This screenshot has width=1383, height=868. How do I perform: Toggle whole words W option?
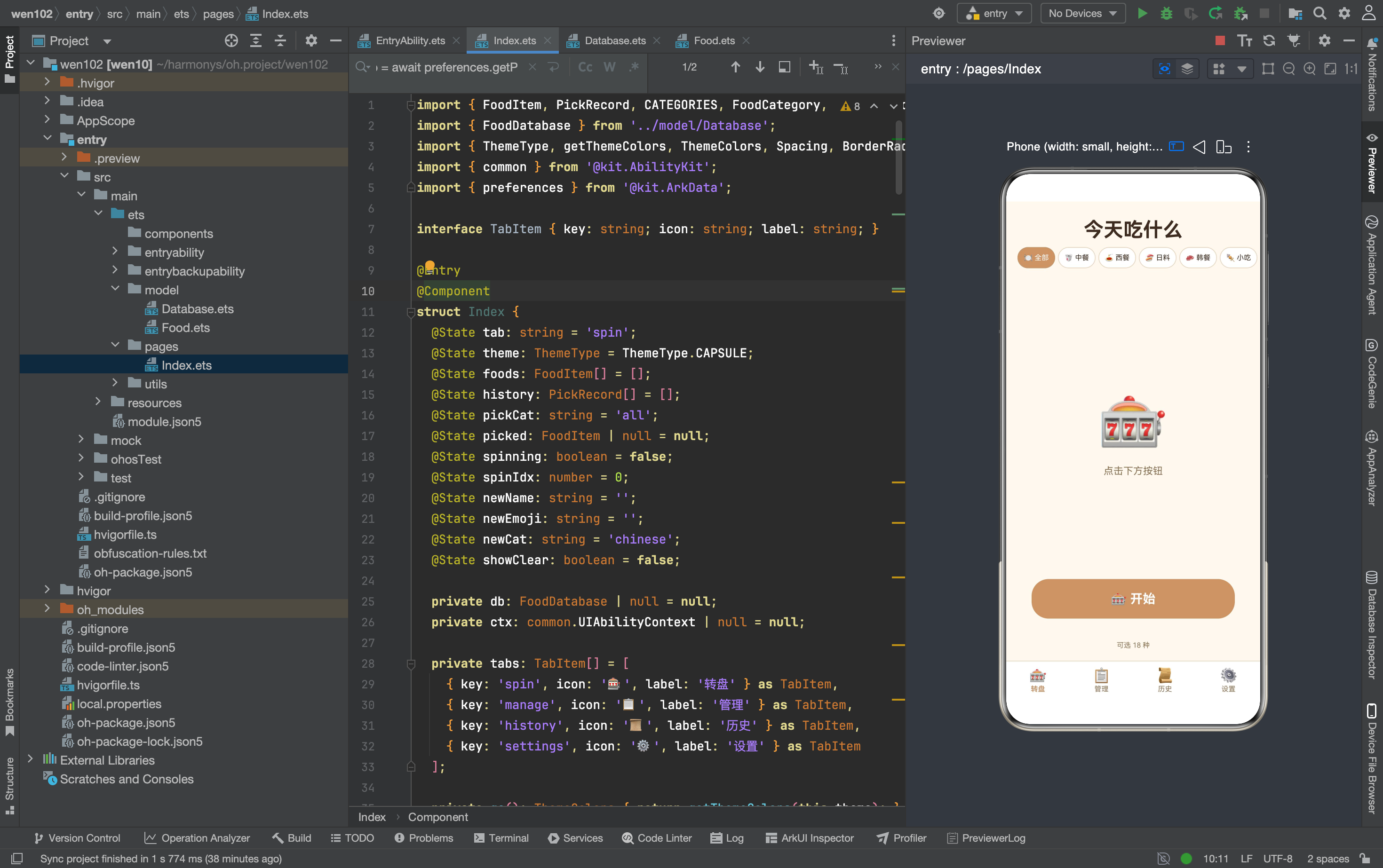click(609, 67)
